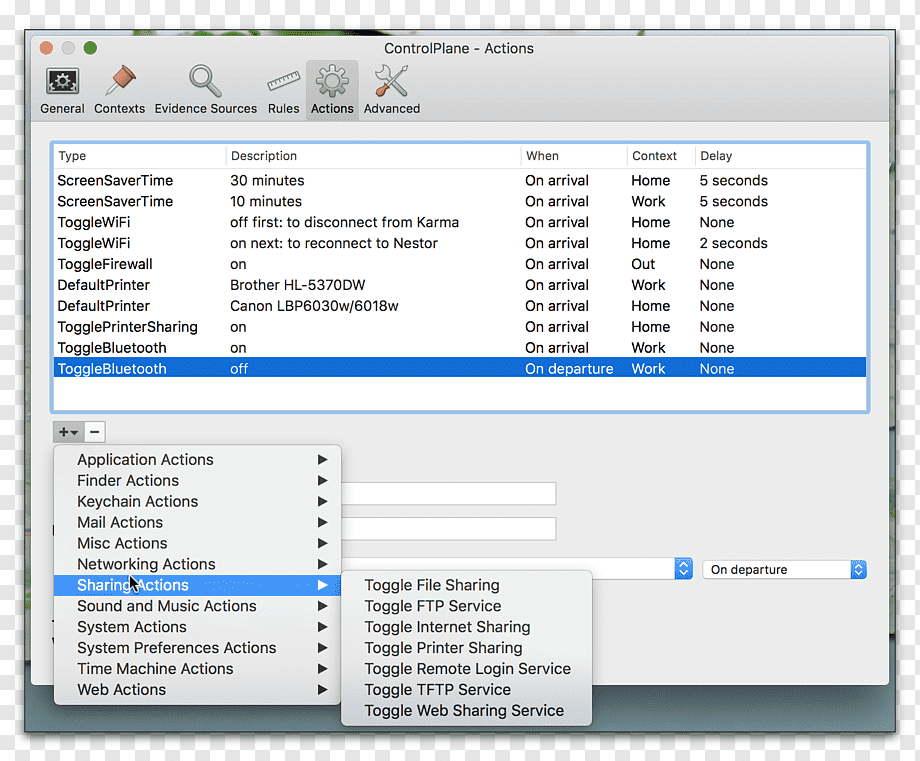Select DefaultPrinter Brother HL-5370DW row
Viewport: 920px width, 761px height.
pyautogui.click(x=460, y=285)
